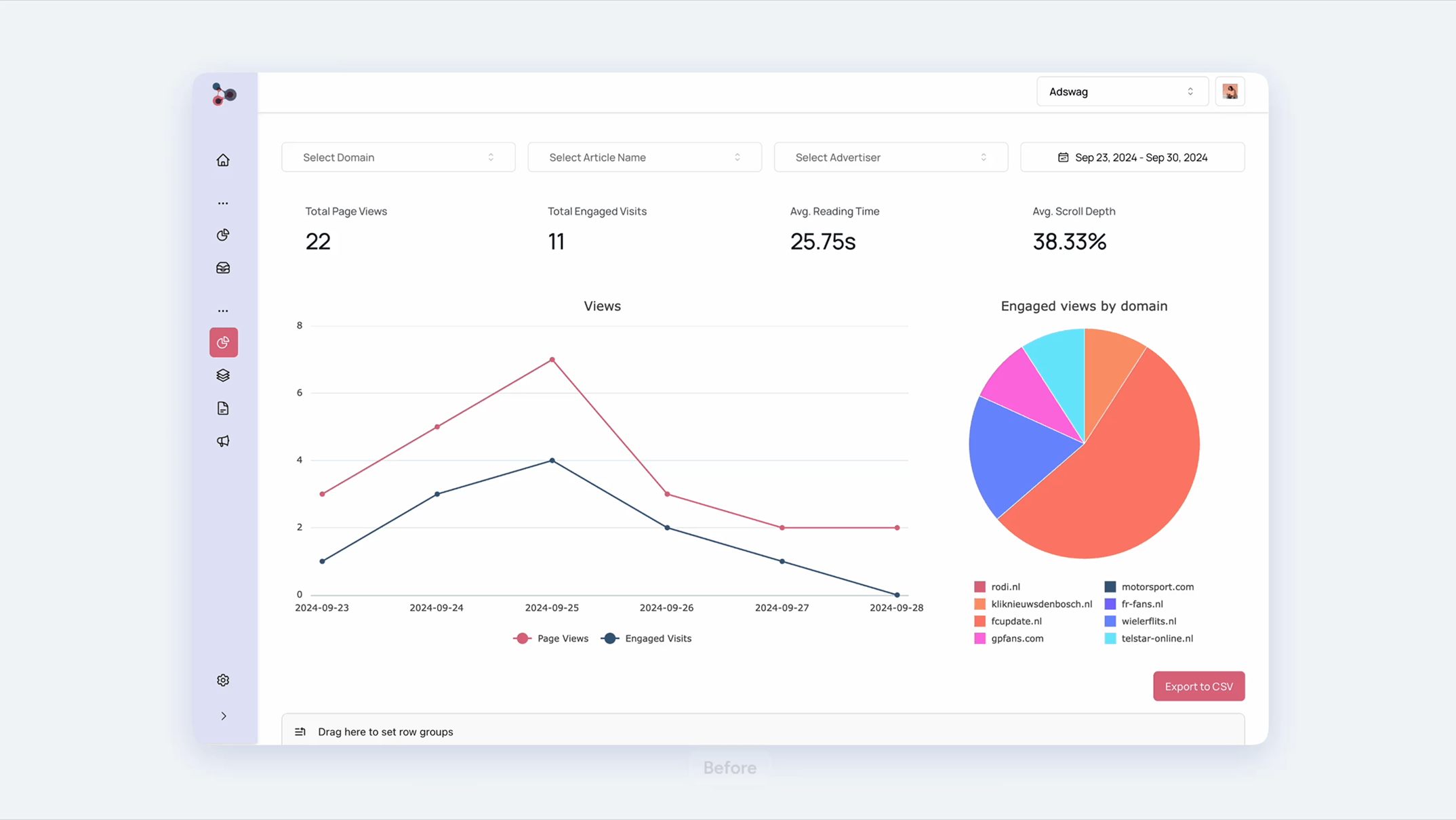Click the 2024-09-26 axis label
This screenshot has height=820, width=1456.
666,608
